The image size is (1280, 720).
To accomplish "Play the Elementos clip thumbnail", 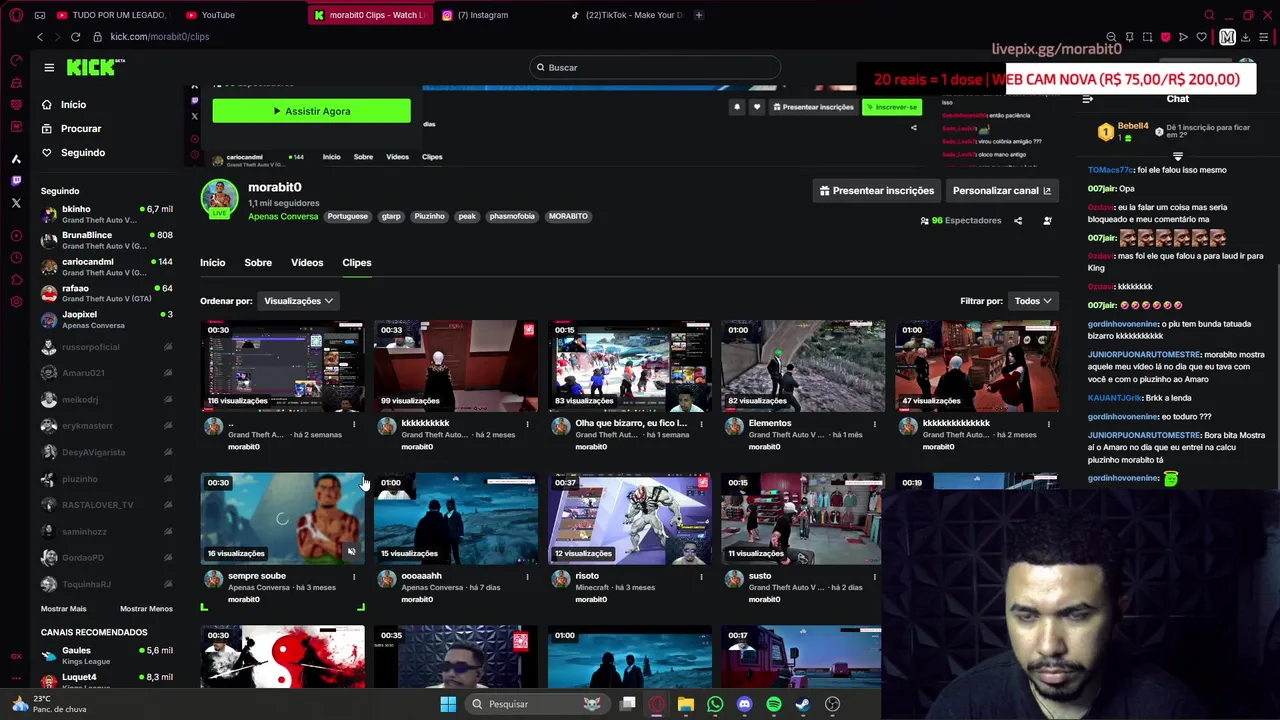I will click(803, 366).
